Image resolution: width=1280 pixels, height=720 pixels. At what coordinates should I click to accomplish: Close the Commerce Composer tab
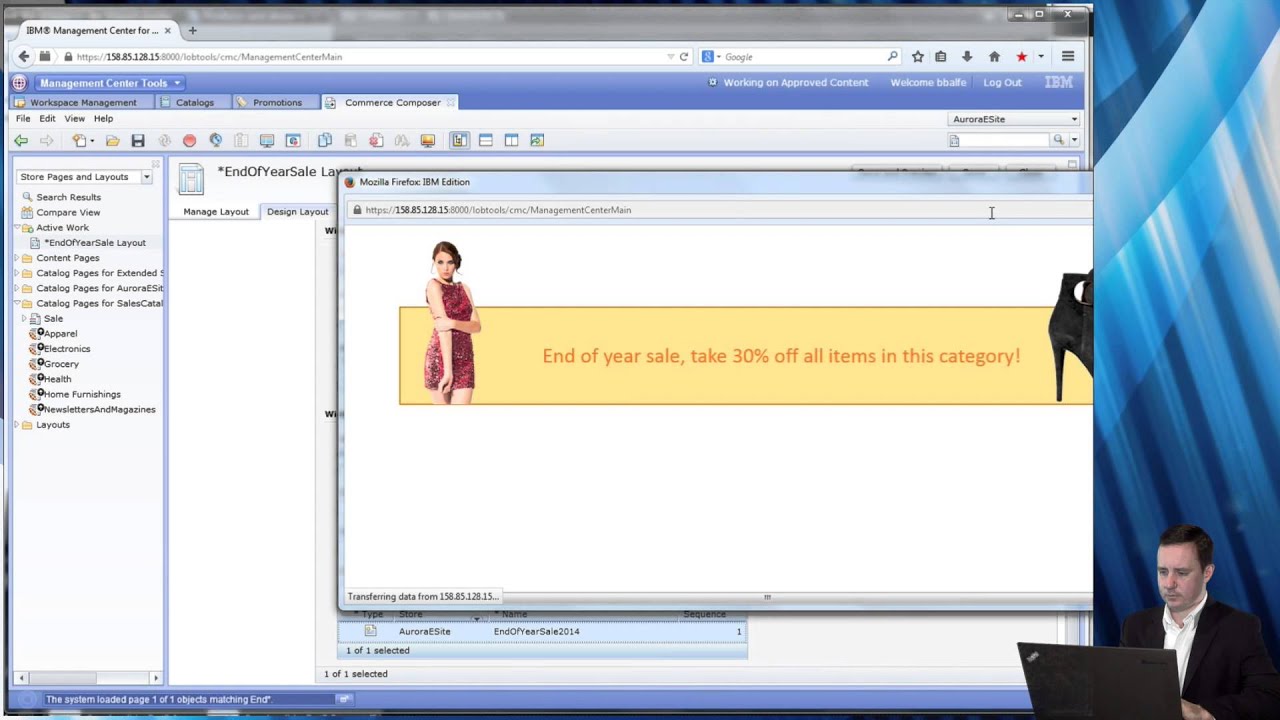(x=451, y=102)
